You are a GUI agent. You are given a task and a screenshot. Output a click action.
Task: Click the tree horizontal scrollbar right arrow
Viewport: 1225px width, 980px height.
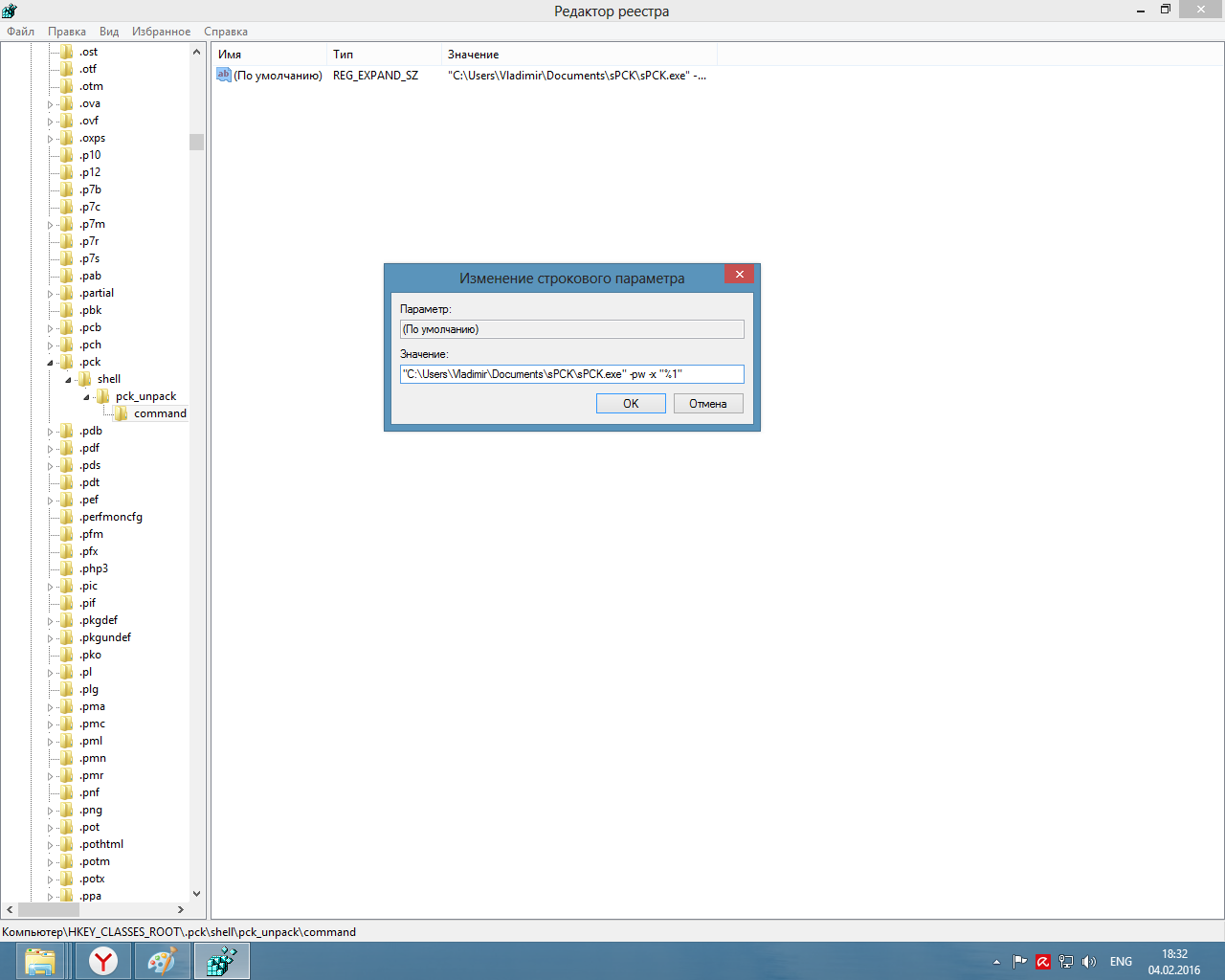181,909
